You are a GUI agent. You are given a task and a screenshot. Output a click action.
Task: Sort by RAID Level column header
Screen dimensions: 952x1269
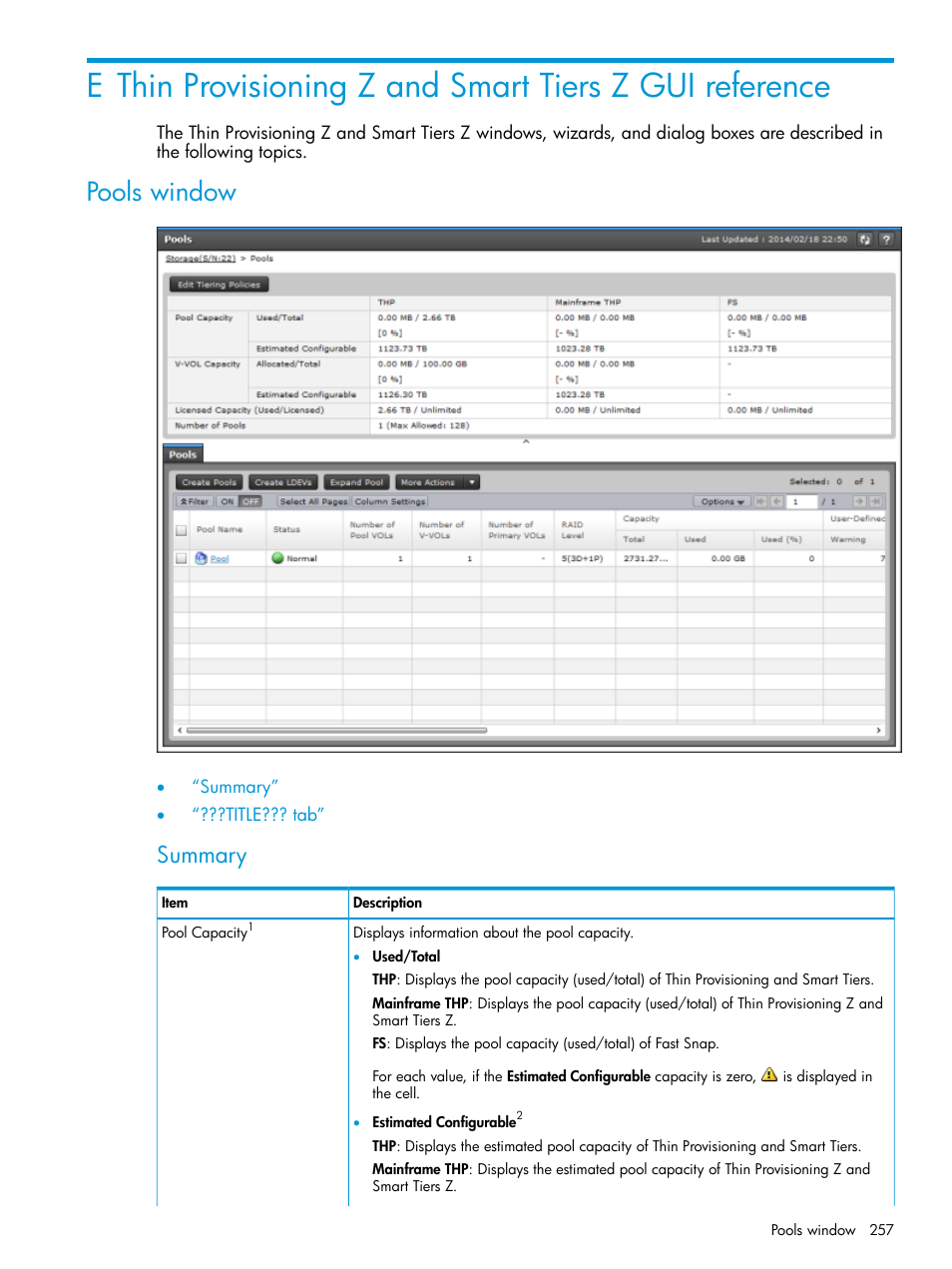(x=573, y=529)
